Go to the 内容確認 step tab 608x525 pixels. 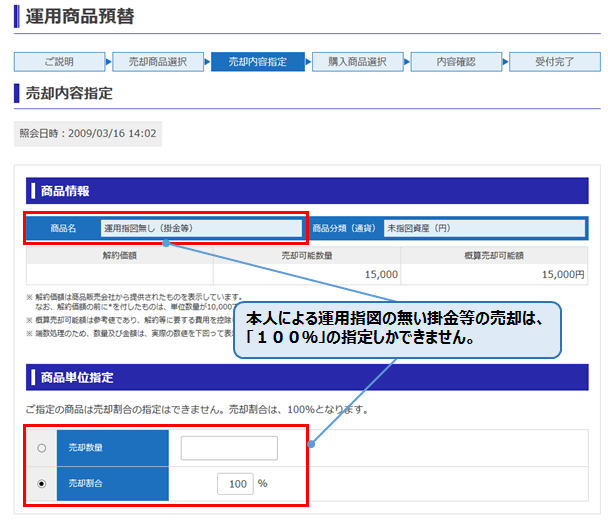pos(456,62)
